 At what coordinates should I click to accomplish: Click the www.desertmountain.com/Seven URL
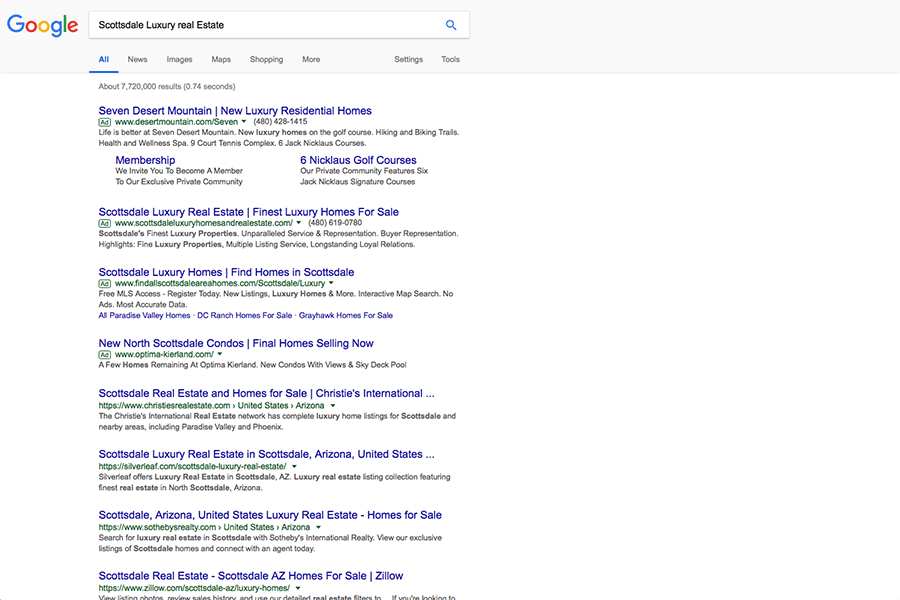coord(176,122)
